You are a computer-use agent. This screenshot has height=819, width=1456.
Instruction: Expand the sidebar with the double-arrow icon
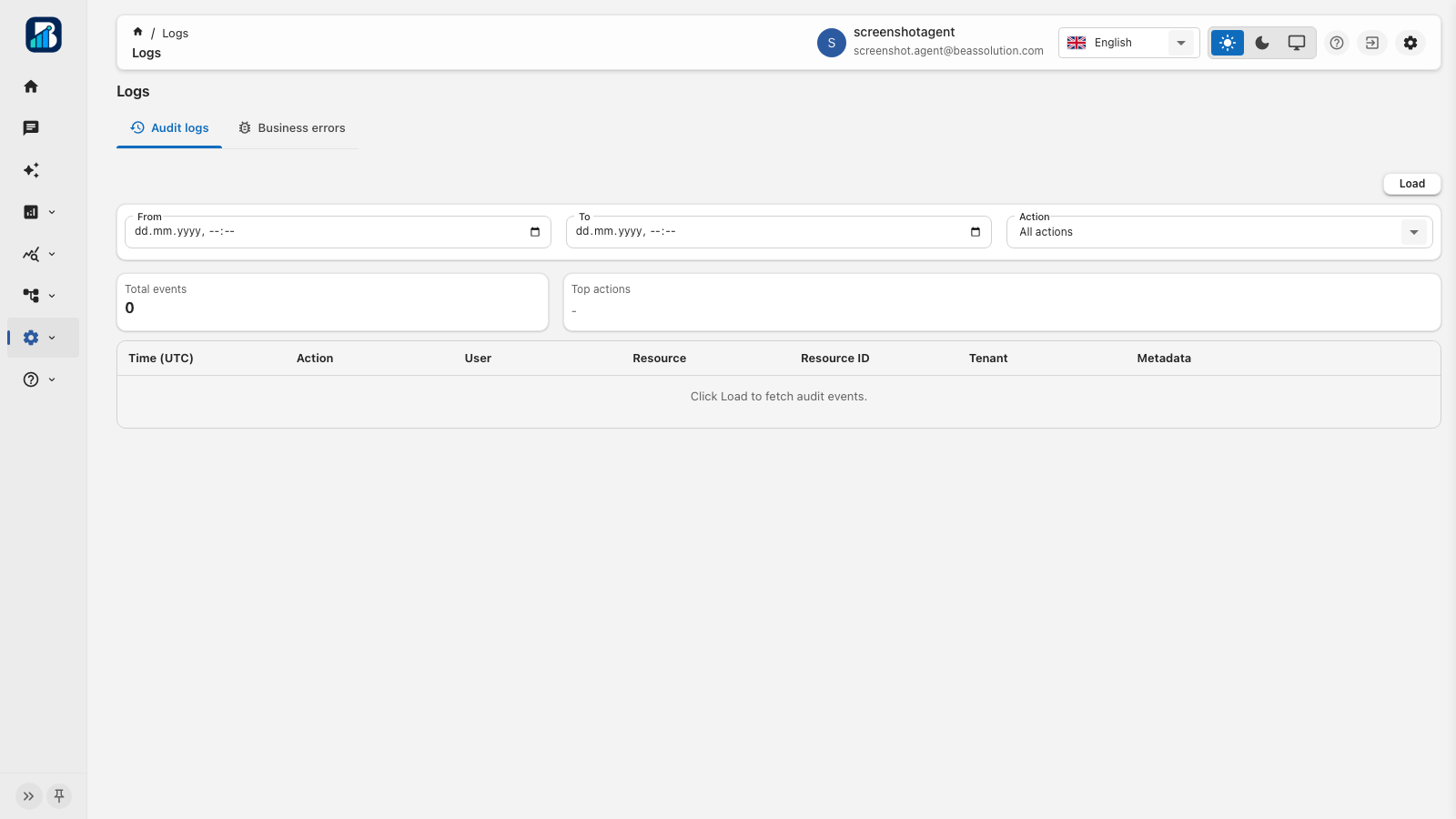pyautogui.click(x=29, y=796)
